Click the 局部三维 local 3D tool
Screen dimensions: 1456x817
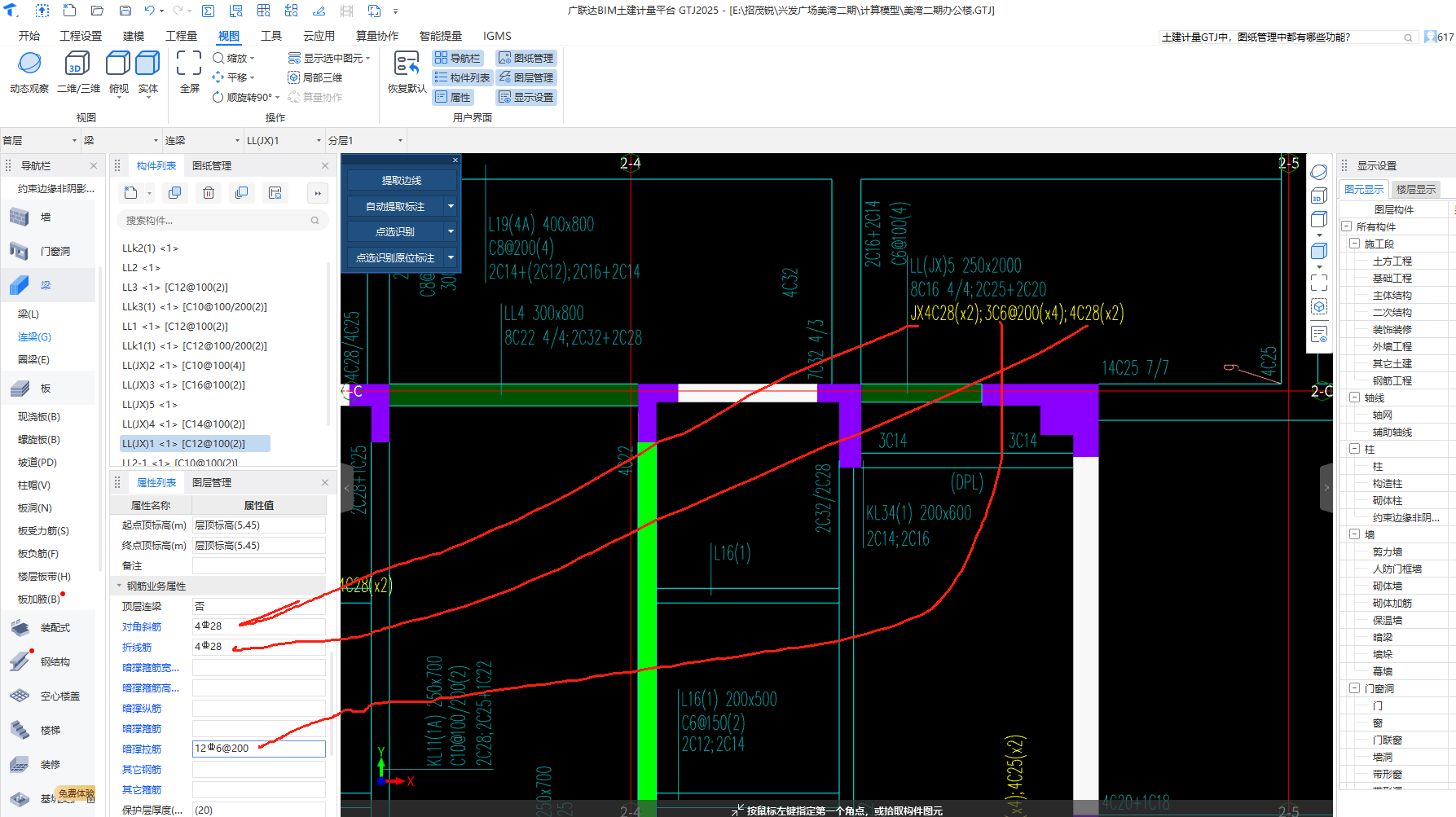click(x=315, y=77)
